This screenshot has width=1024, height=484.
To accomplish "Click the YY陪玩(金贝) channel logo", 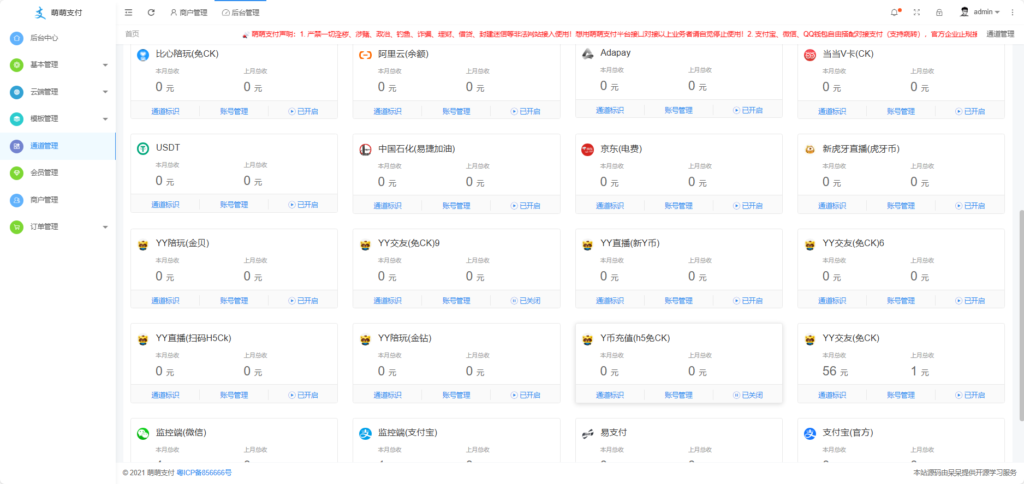I will 143,245.
